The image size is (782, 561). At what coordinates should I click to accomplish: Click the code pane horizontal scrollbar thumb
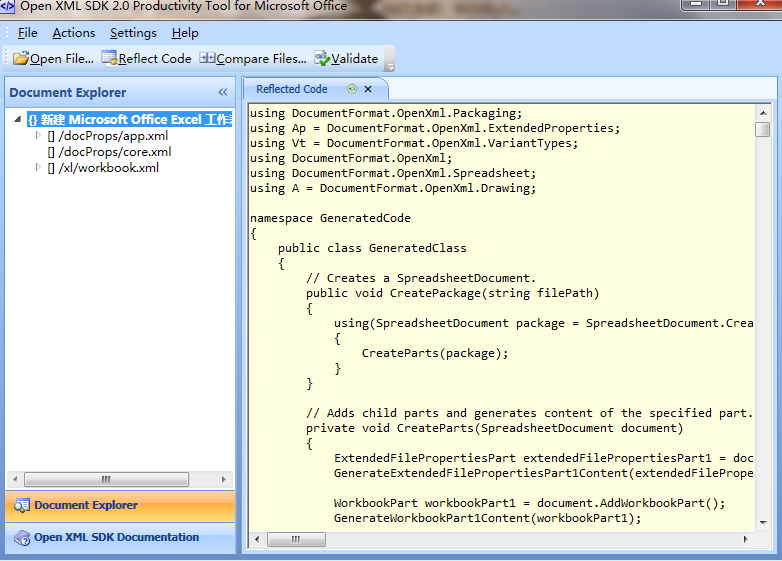(297, 540)
